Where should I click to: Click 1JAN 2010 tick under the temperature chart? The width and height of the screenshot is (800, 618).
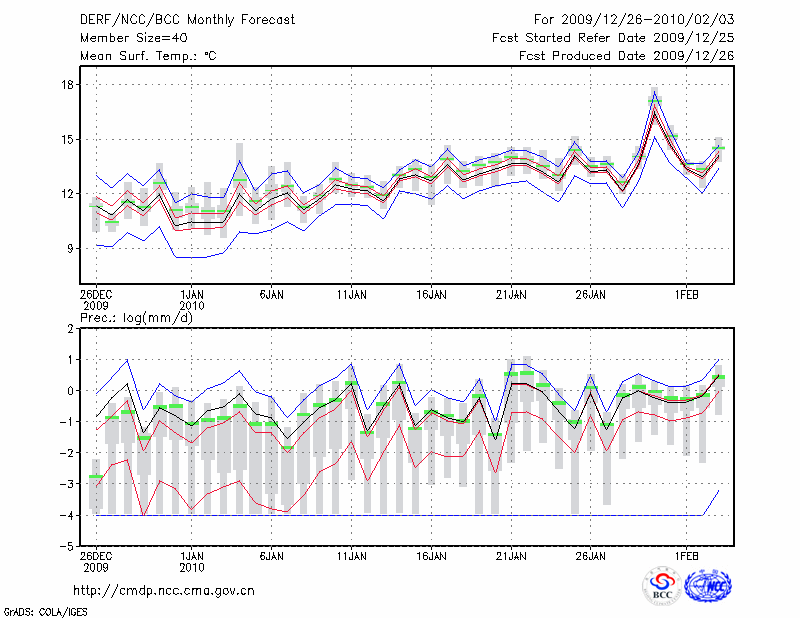(x=192, y=301)
